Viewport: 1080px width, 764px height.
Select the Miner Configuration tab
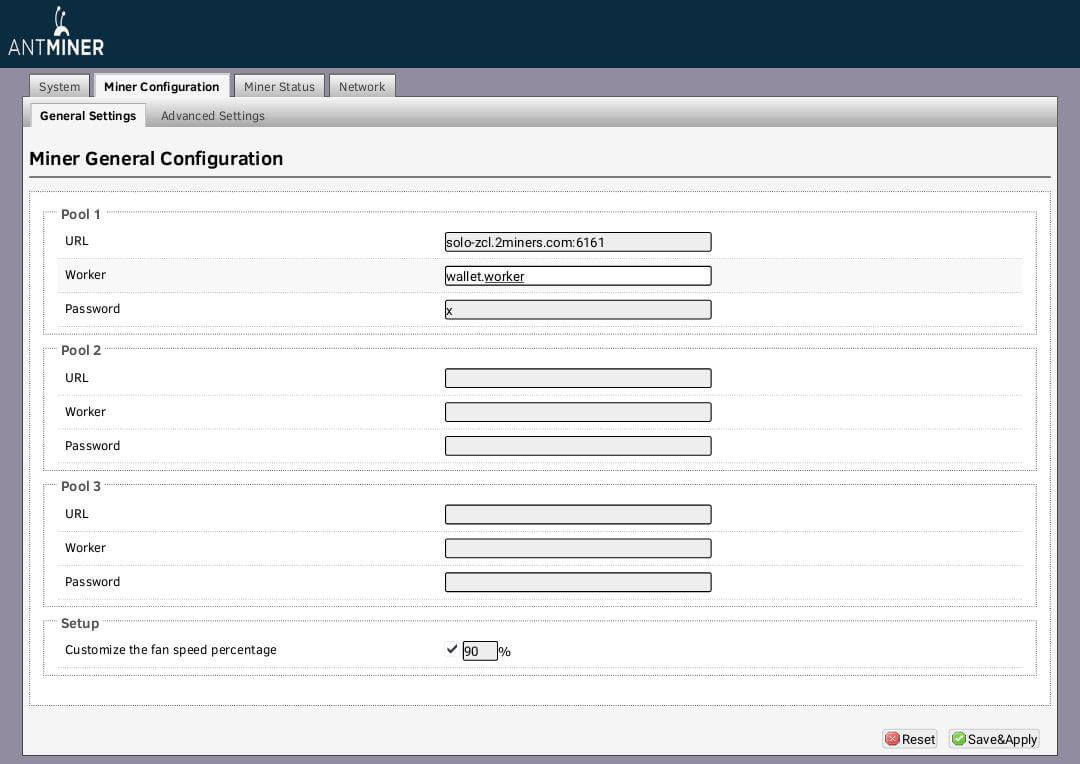pos(161,87)
